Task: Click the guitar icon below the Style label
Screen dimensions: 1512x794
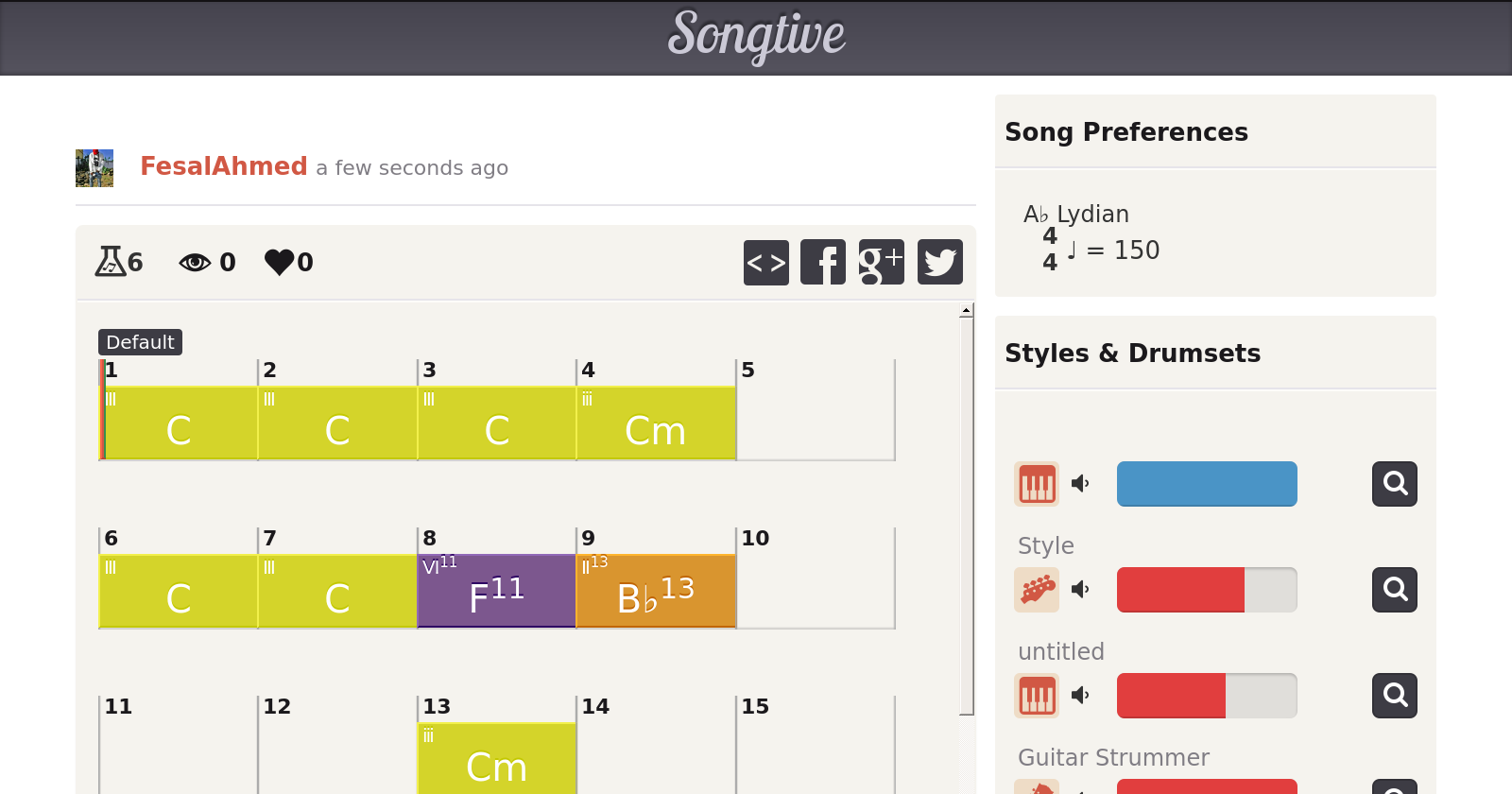Action: click(1037, 590)
